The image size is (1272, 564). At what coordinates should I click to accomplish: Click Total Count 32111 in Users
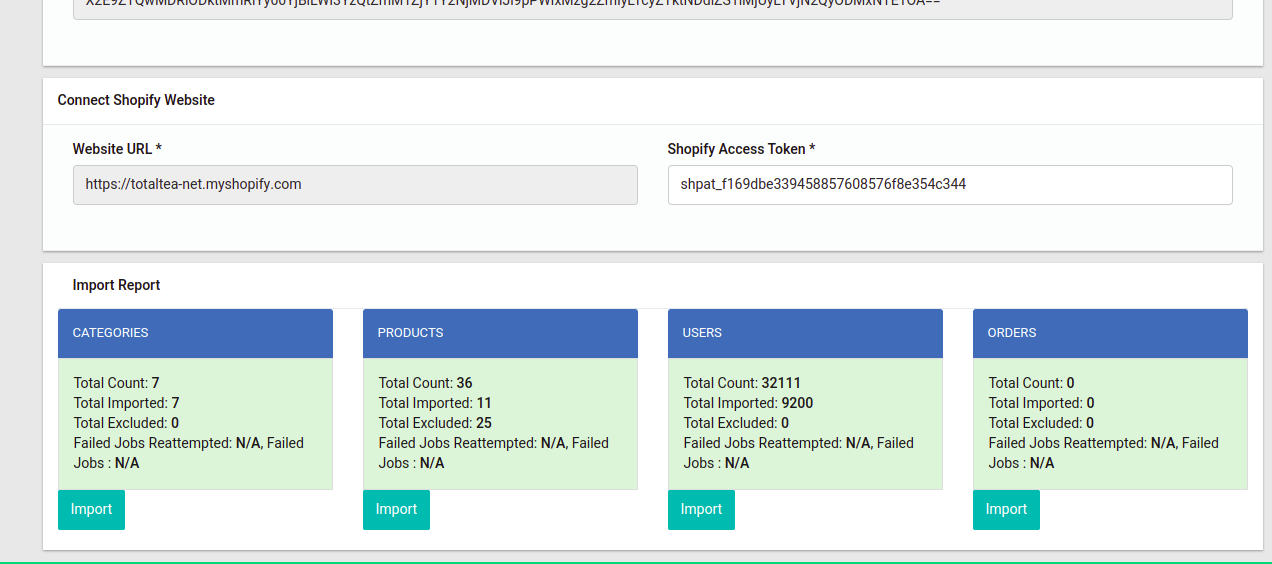pos(742,383)
